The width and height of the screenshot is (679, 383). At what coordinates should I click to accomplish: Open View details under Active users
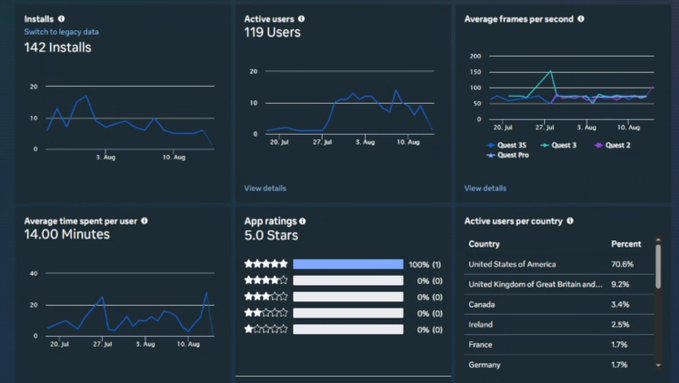click(265, 188)
